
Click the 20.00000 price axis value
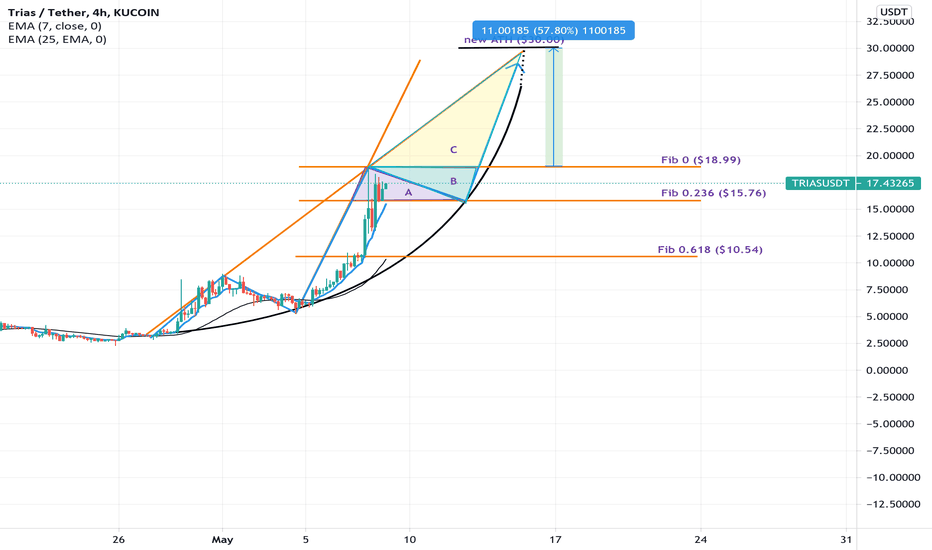coord(890,156)
